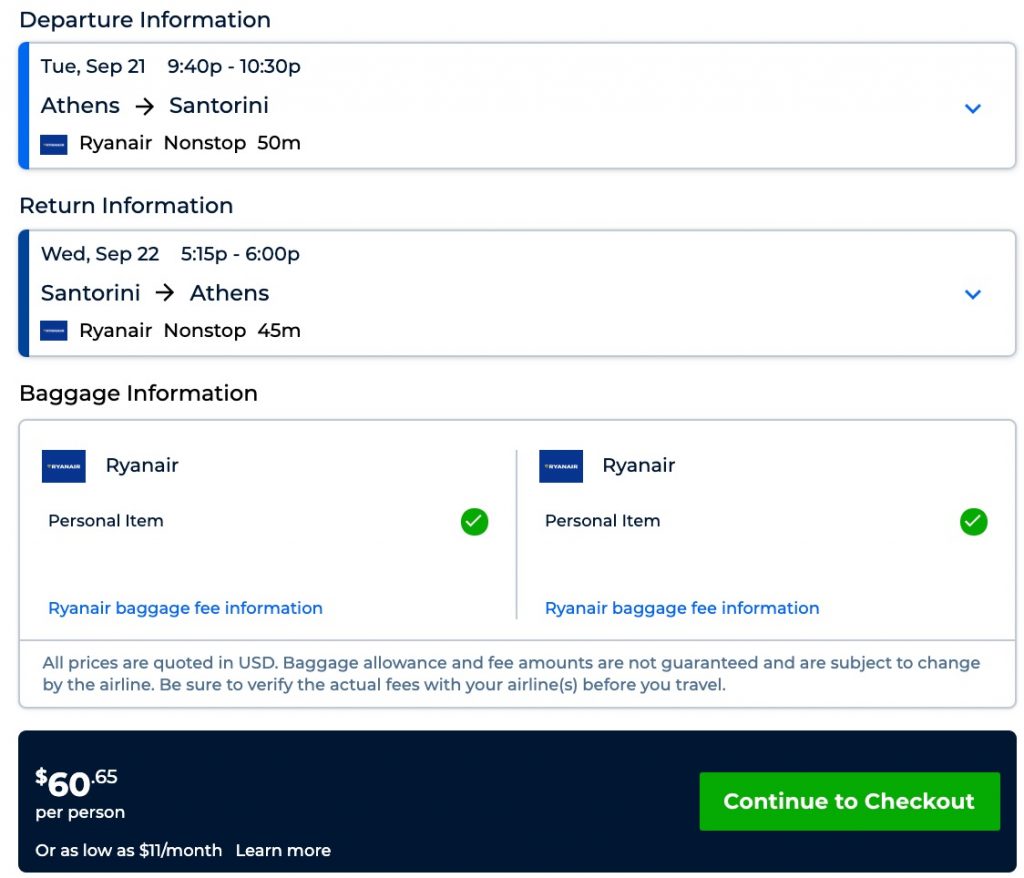Open right Ryanair baggage fee information link
This screenshot has height=878, width=1024.
pos(682,608)
